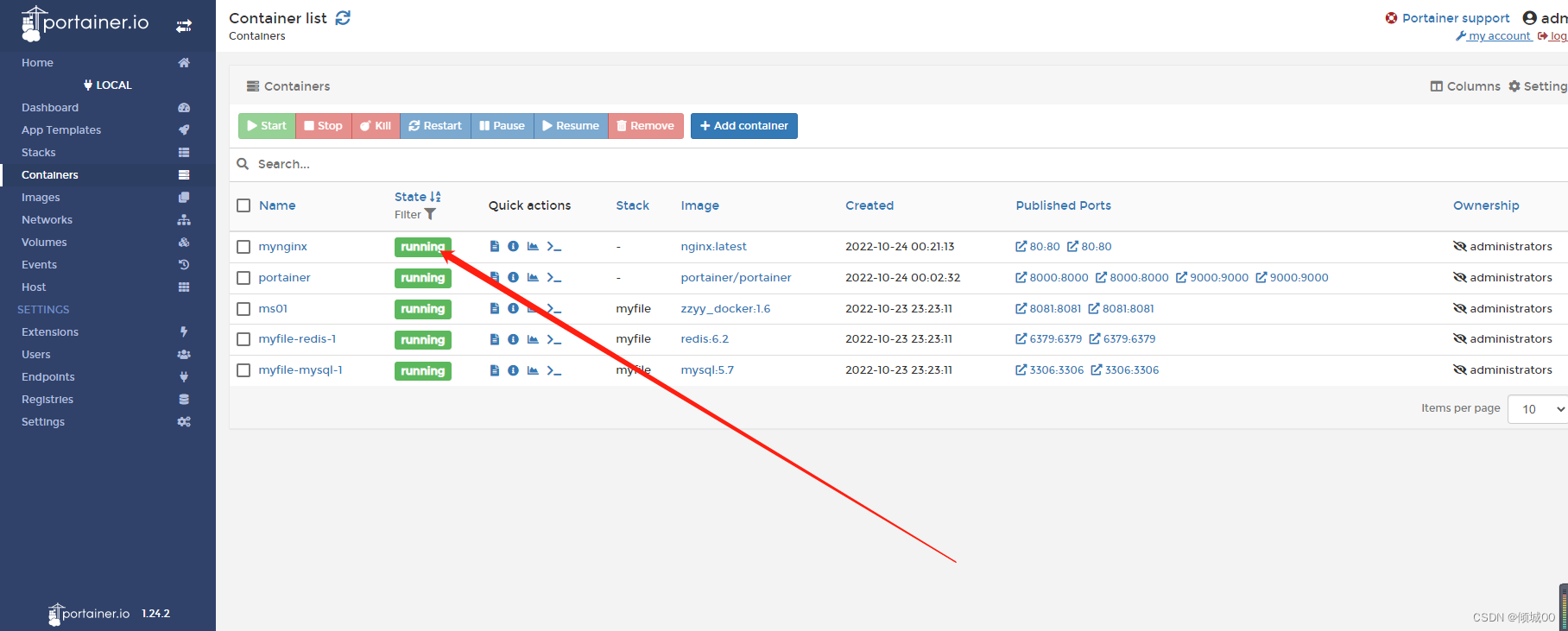
Task: Sort by Published Ports column header
Action: 1064,205
